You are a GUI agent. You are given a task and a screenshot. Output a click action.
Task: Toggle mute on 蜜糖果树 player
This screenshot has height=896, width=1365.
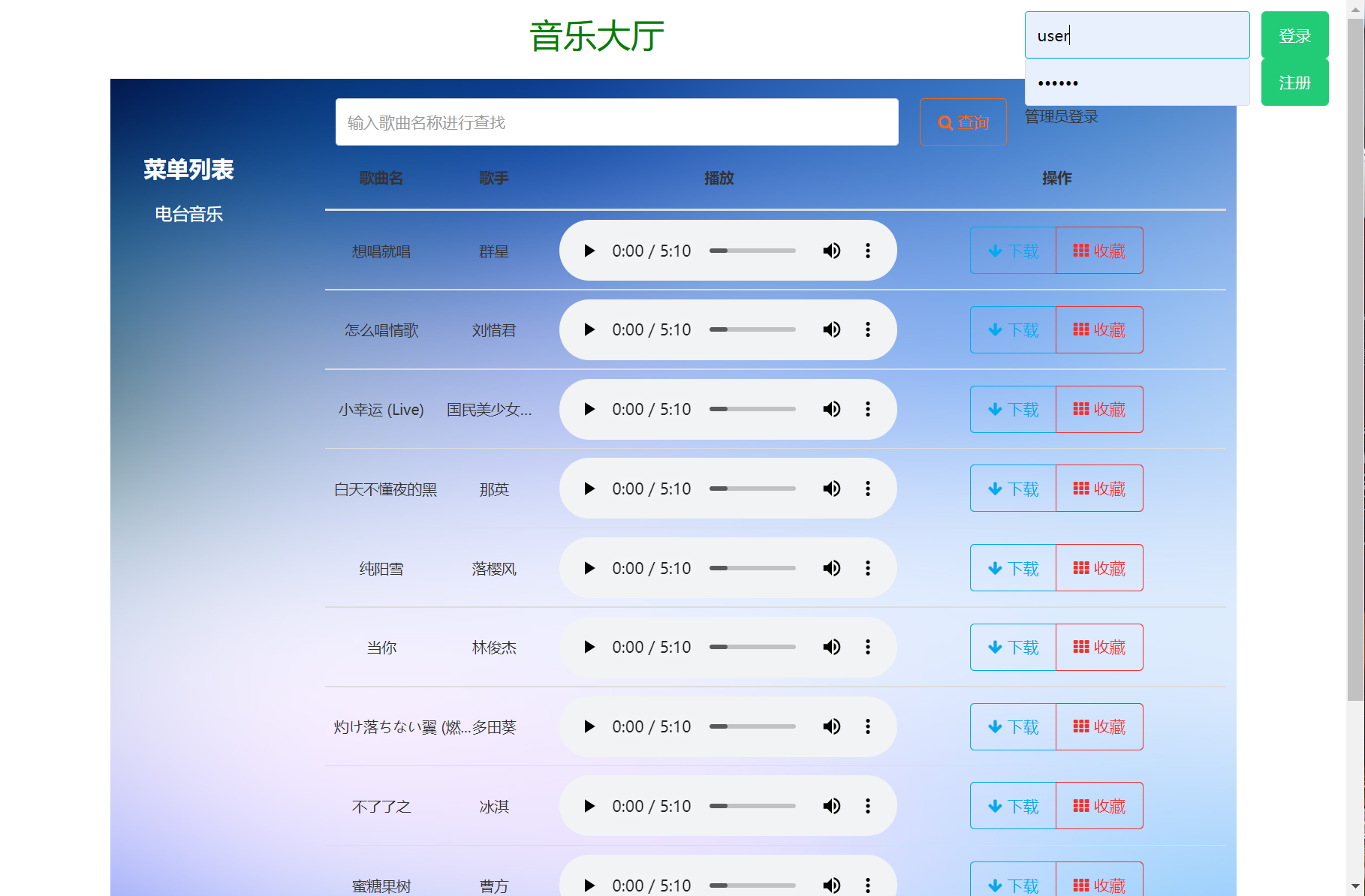tap(831, 885)
